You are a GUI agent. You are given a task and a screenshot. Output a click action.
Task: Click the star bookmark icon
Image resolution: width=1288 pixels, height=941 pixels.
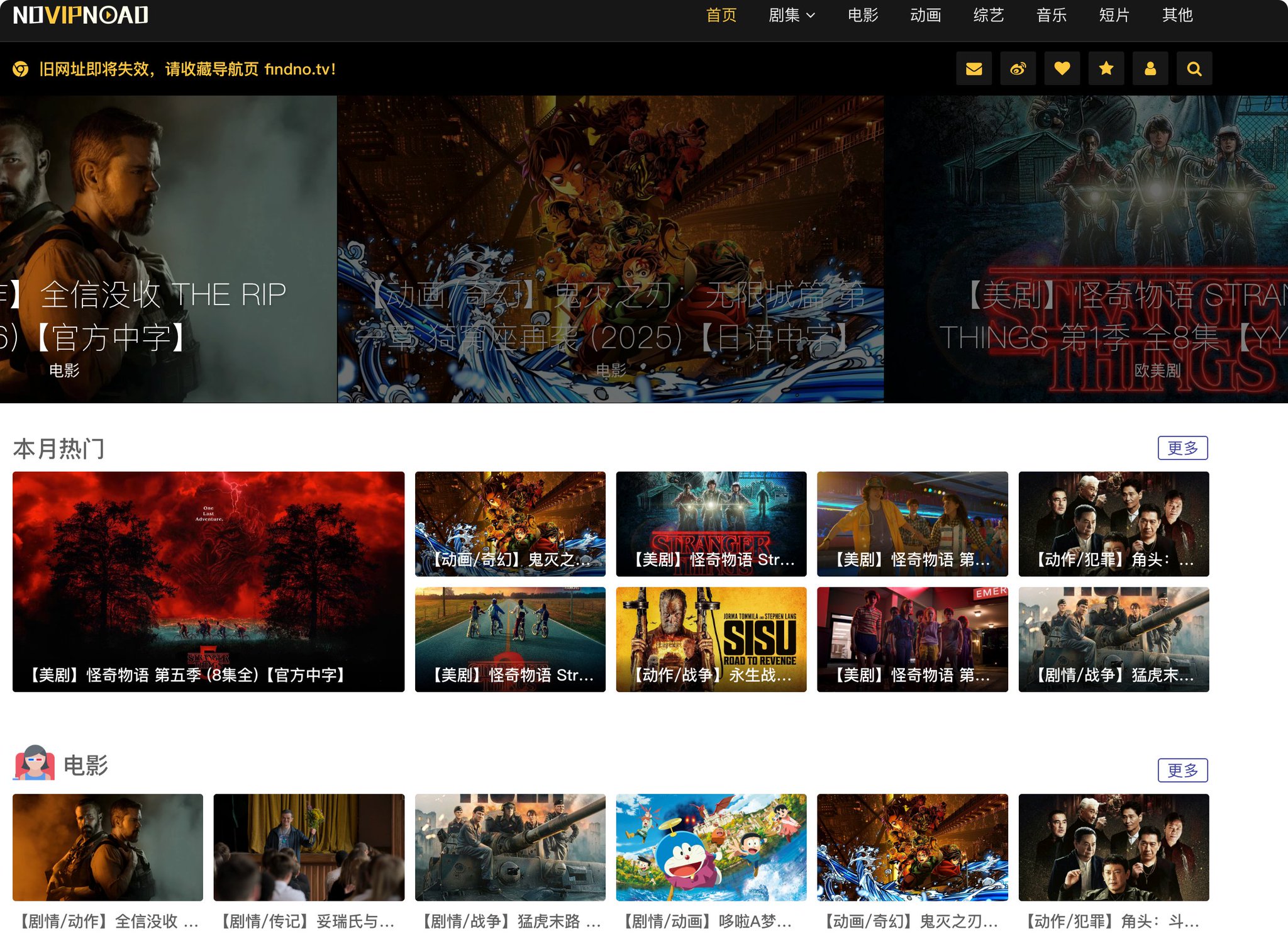point(1106,69)
